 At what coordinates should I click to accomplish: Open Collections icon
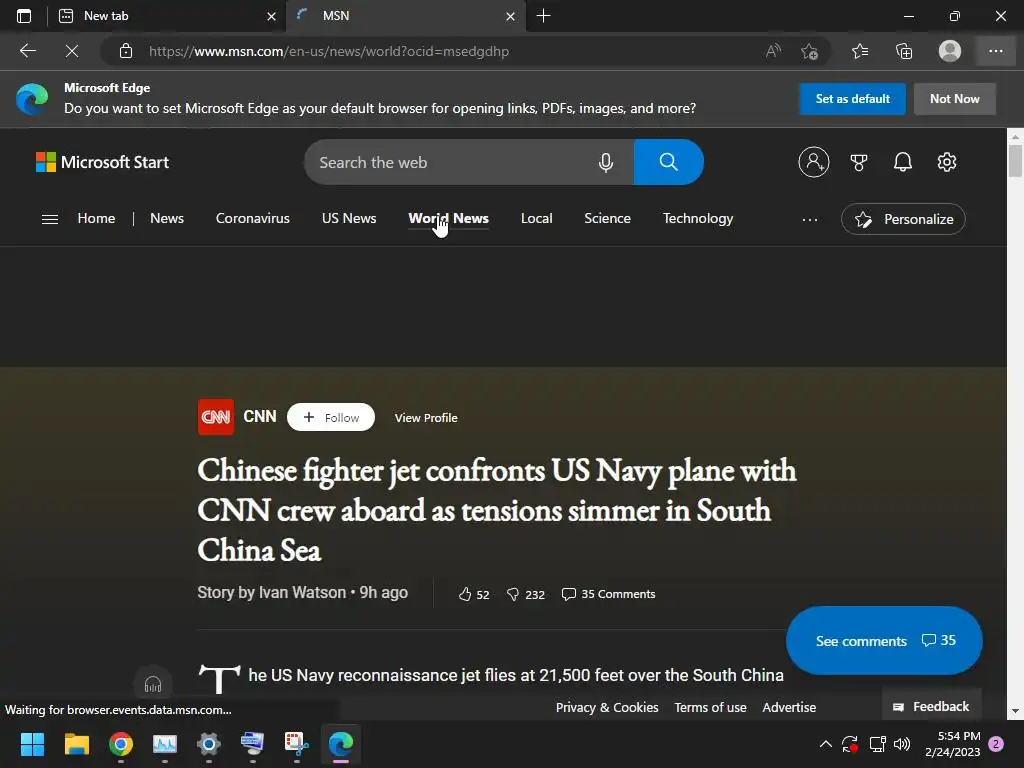pyautogui.click(x=904, y=51)
